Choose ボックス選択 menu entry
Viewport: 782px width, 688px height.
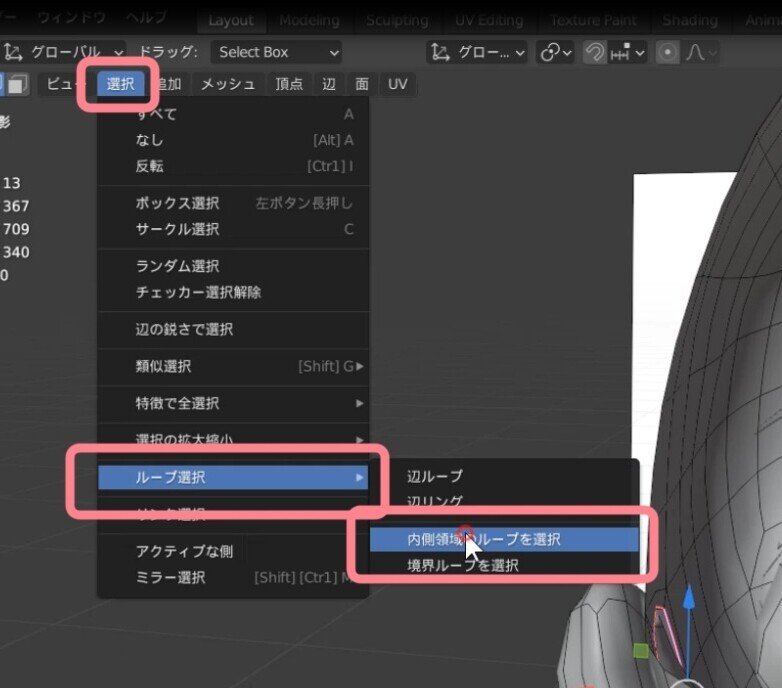(x=233, y=203)
